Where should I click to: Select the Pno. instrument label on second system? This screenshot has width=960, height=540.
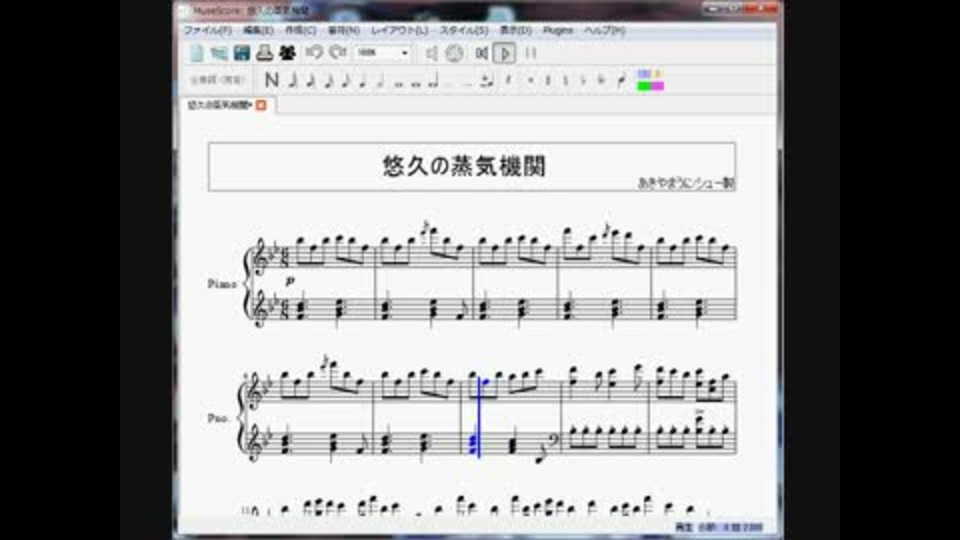pos(217,419)
